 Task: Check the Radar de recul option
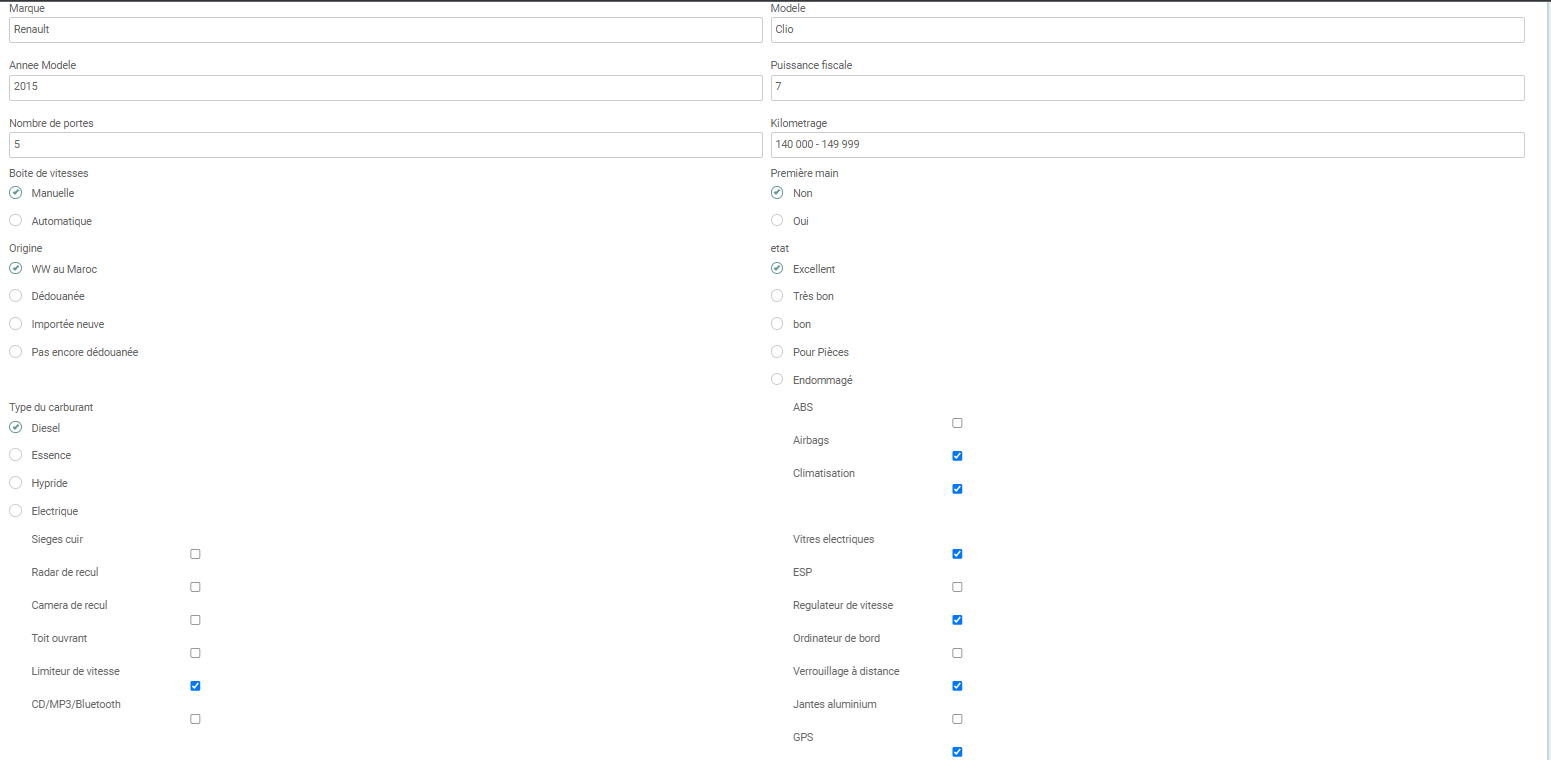click(195, 586)
